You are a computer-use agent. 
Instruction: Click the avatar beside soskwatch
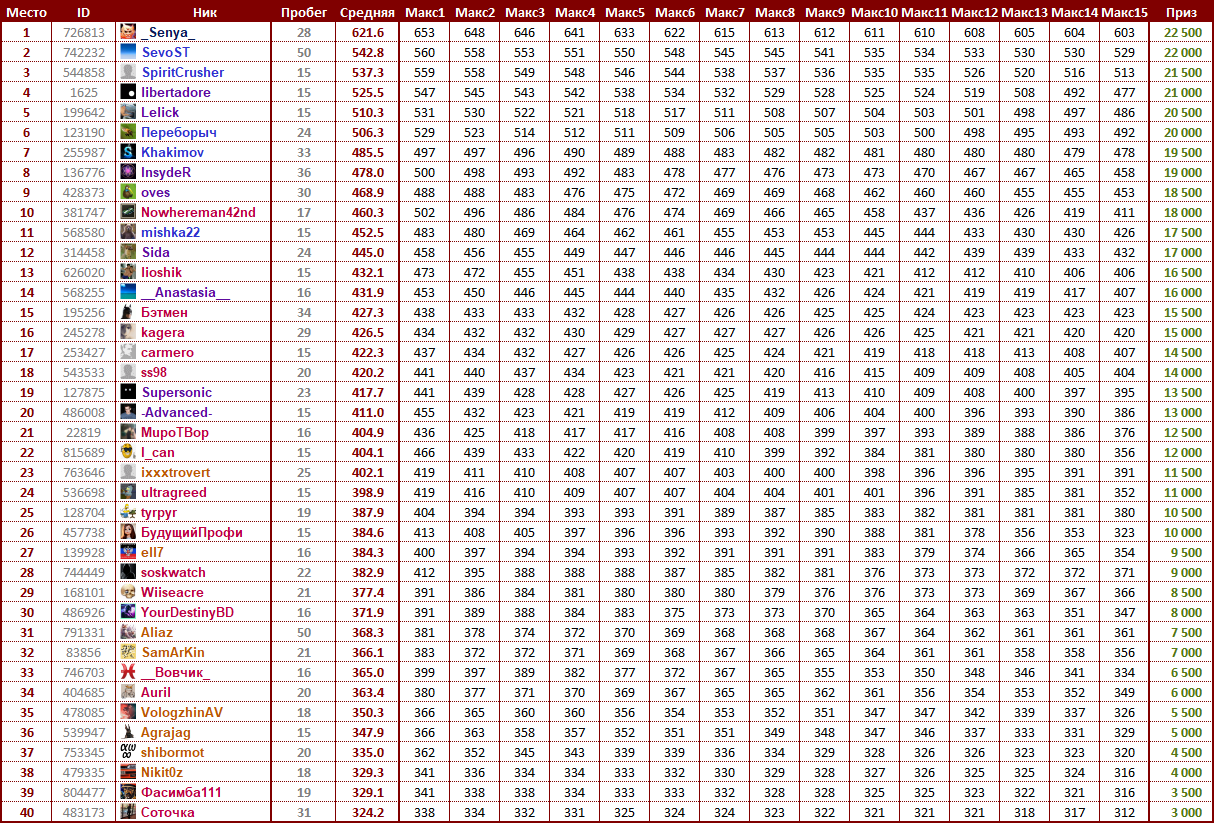(128, 572)
